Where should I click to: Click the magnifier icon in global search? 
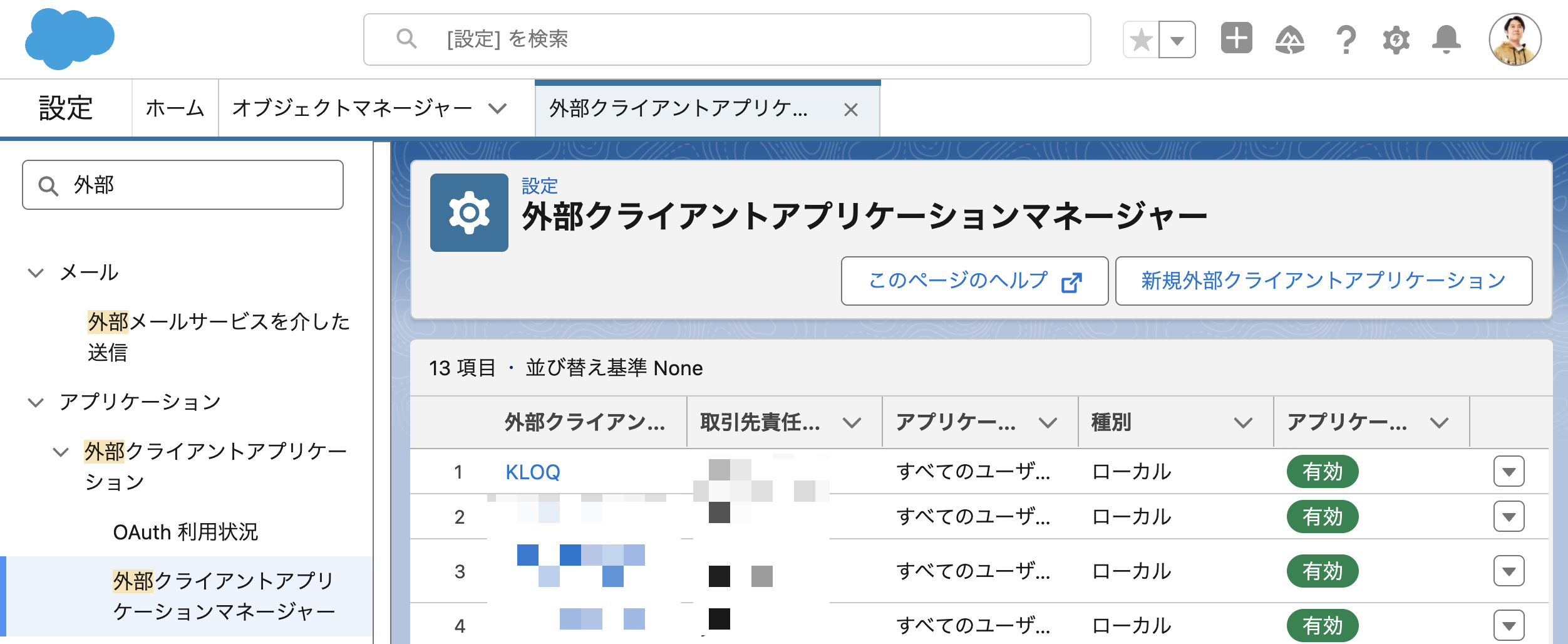pos(406,39)
